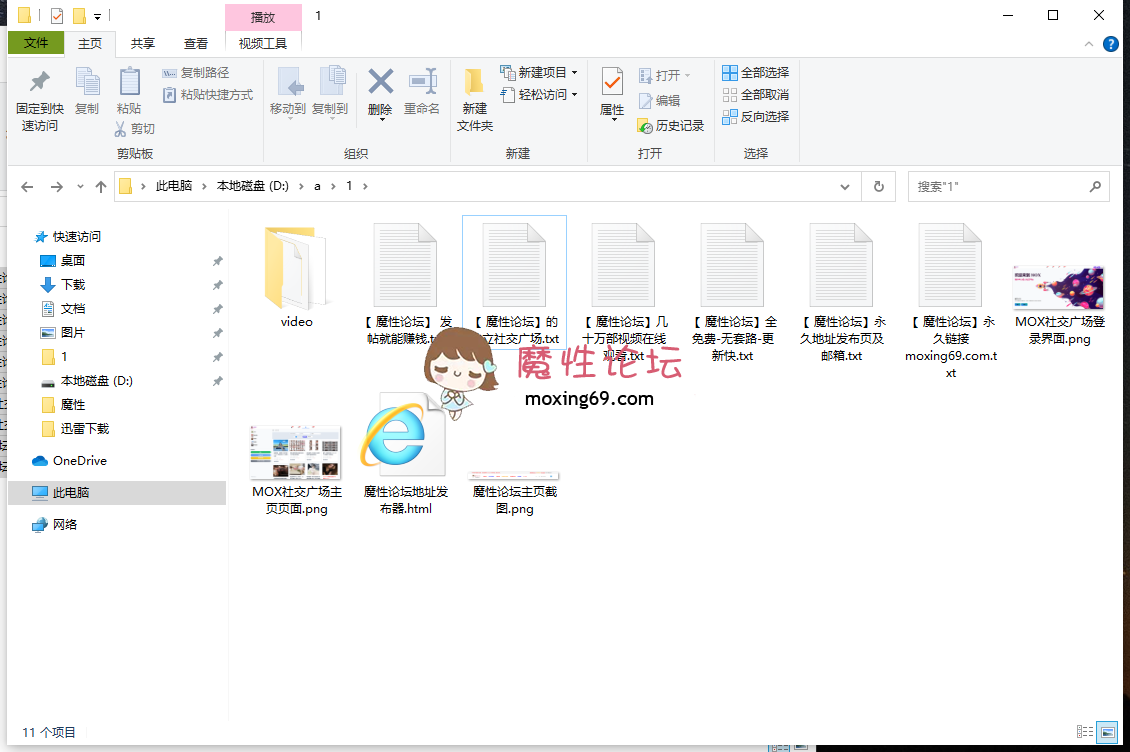Open the quick access toolbar customize dropdown
This screenshot has height=752, width=1130.
click(x=97, y=16)
